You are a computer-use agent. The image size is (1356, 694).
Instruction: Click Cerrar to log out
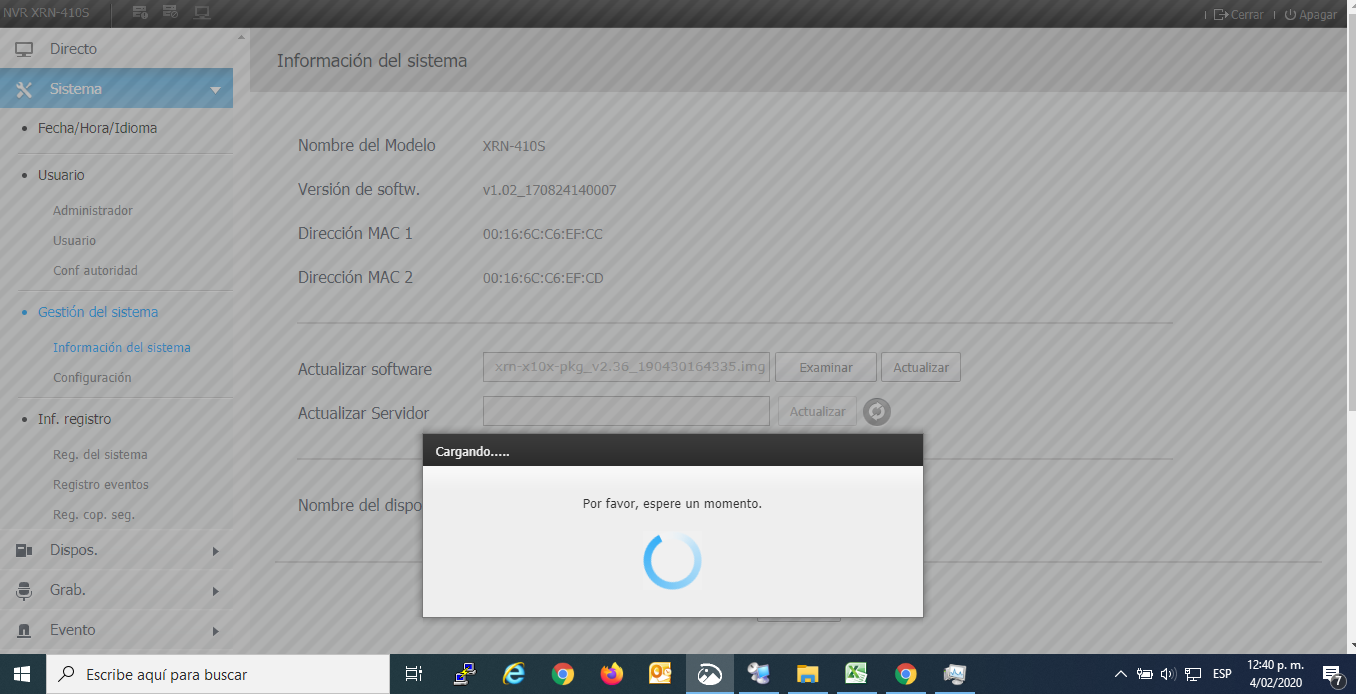1239,15
